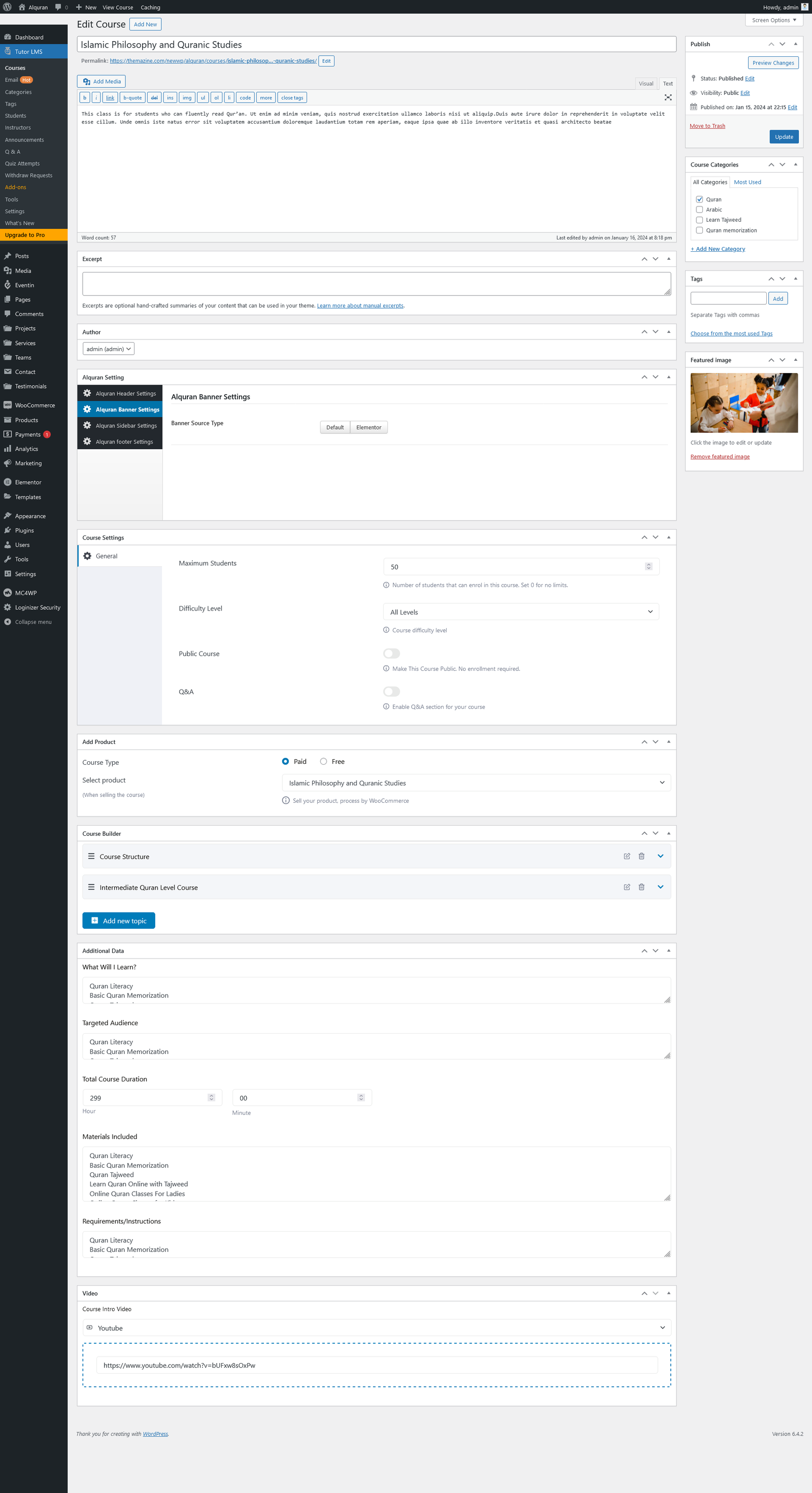Open the Select product dropdown
The width and height of the screenshot is (812, 1493).
tap(477, 783)
